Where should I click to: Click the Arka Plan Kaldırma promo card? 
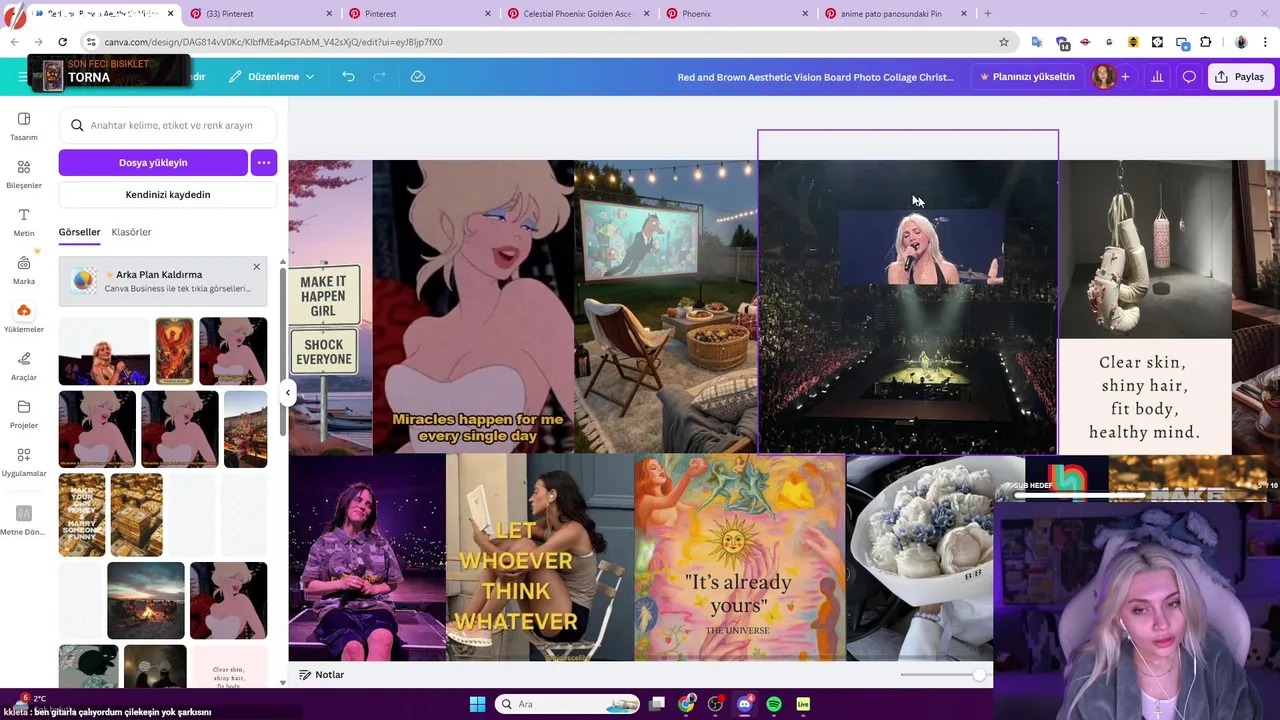pos(163,281)
